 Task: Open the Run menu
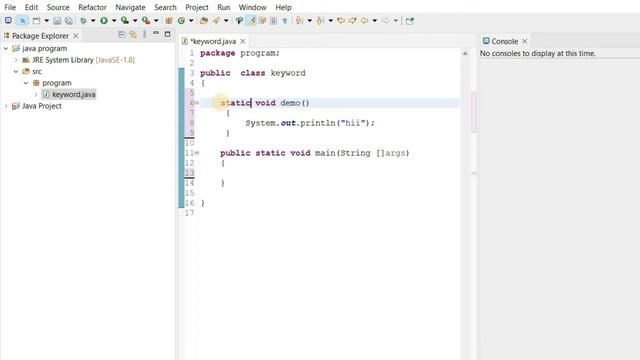pos(224,7)
